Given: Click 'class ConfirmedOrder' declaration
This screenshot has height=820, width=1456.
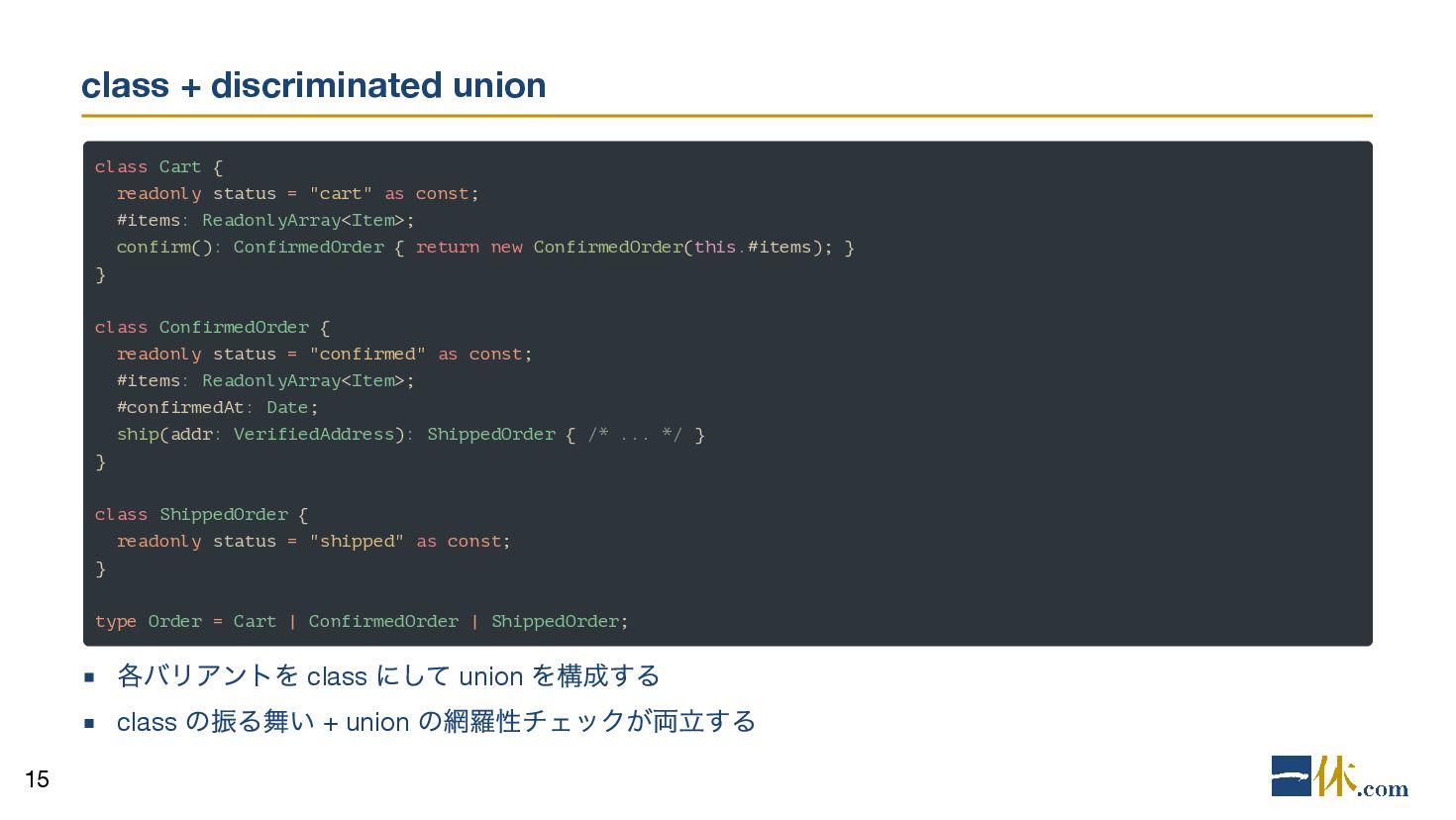Looking at the screenshot, I should pos(202,327).
